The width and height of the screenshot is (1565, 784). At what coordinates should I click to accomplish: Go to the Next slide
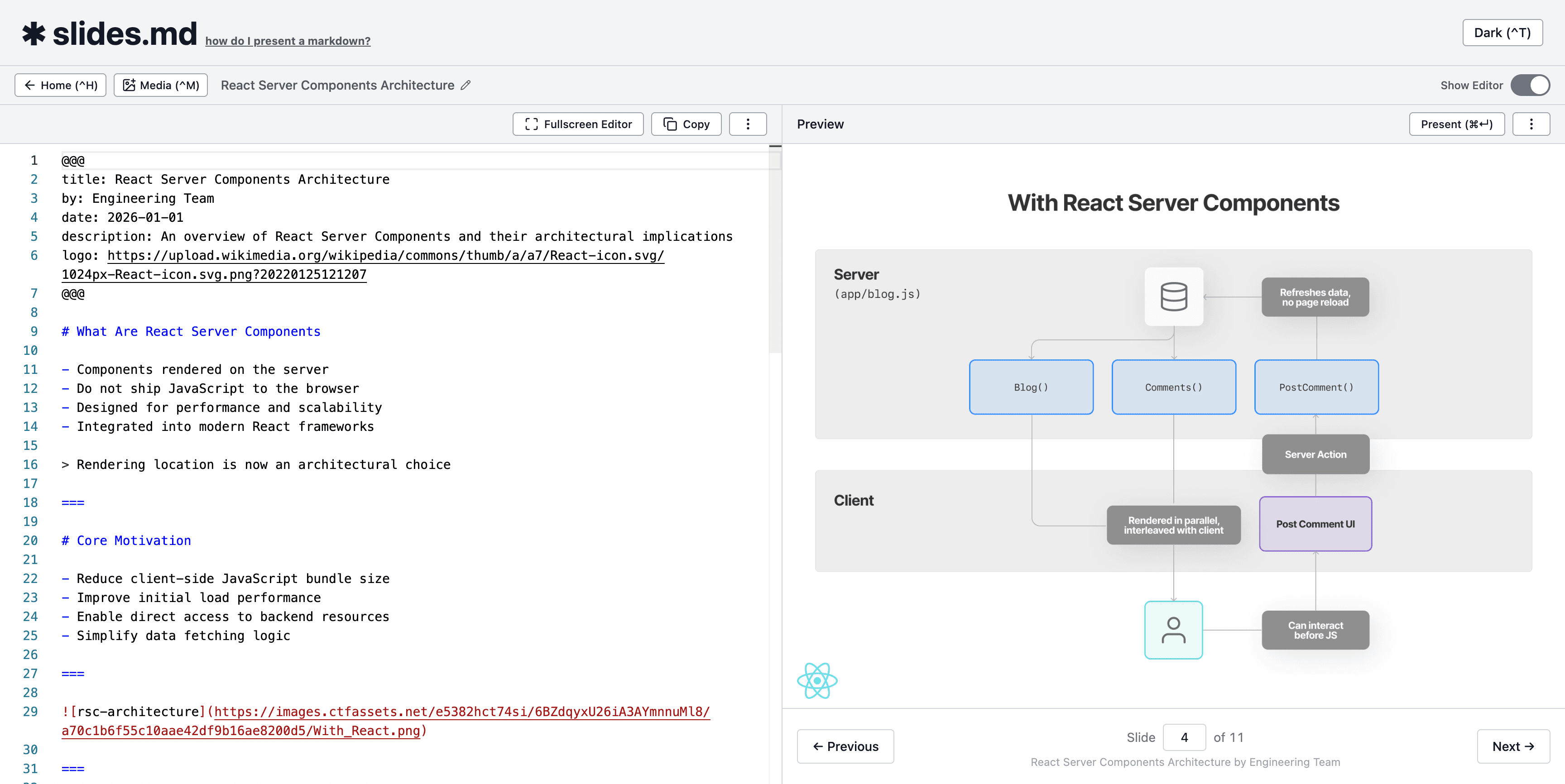[1513, 746]
